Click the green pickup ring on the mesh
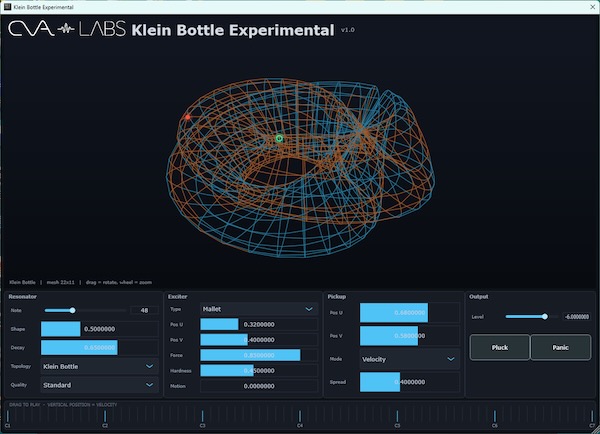Viewport: 600px width, 434px height. coord(279,139)
